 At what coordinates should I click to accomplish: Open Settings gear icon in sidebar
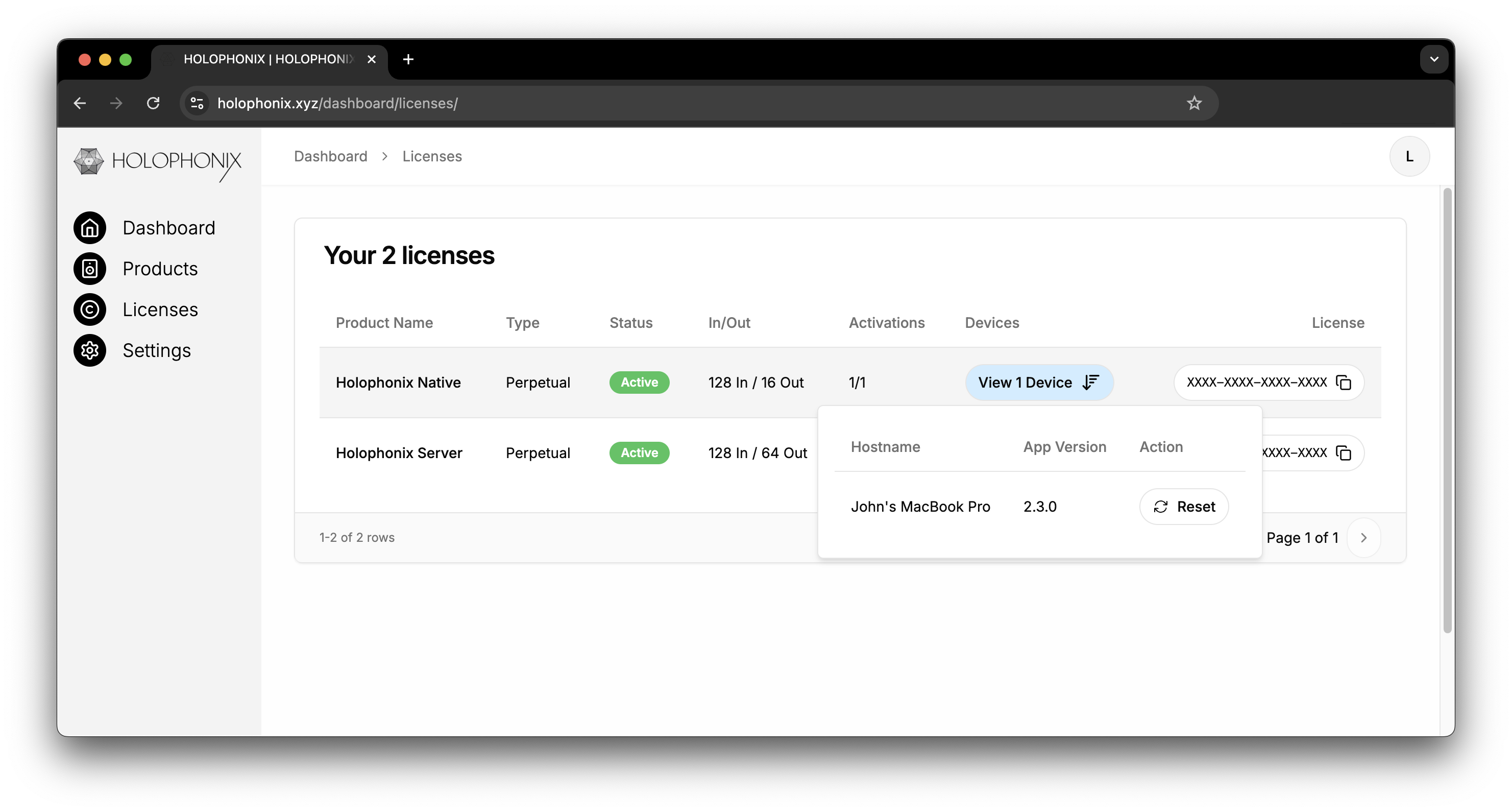coord(89,350)
